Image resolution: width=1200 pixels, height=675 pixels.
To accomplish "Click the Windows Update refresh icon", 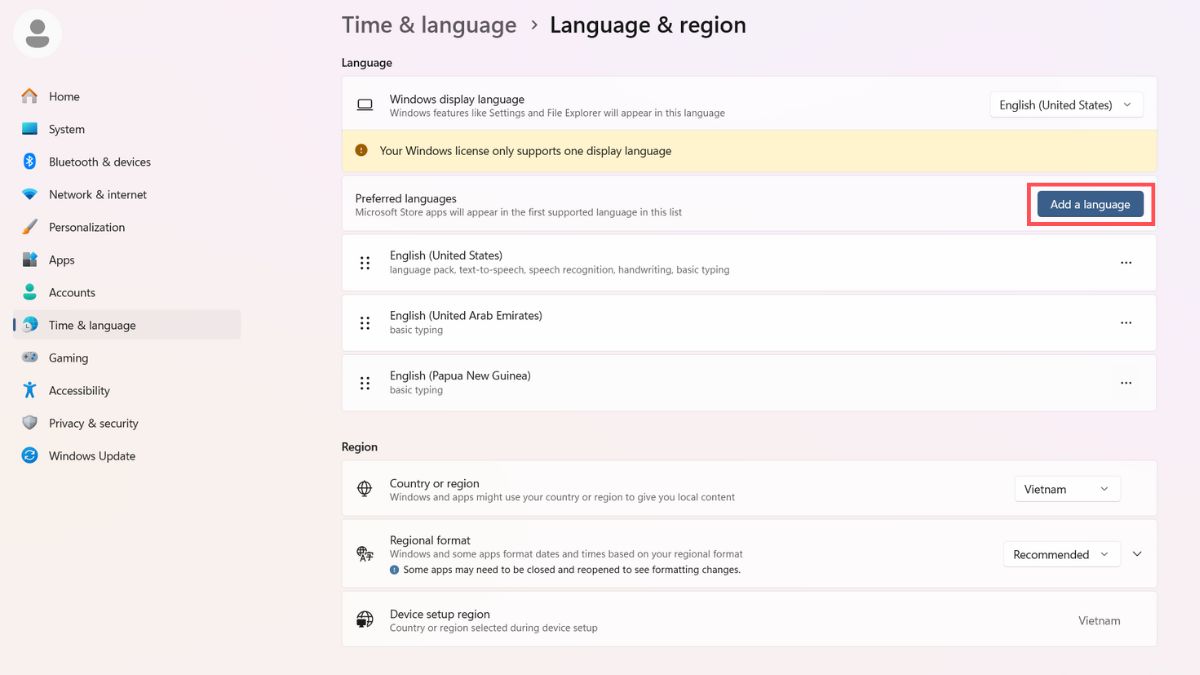I will [x=30, y=456].
